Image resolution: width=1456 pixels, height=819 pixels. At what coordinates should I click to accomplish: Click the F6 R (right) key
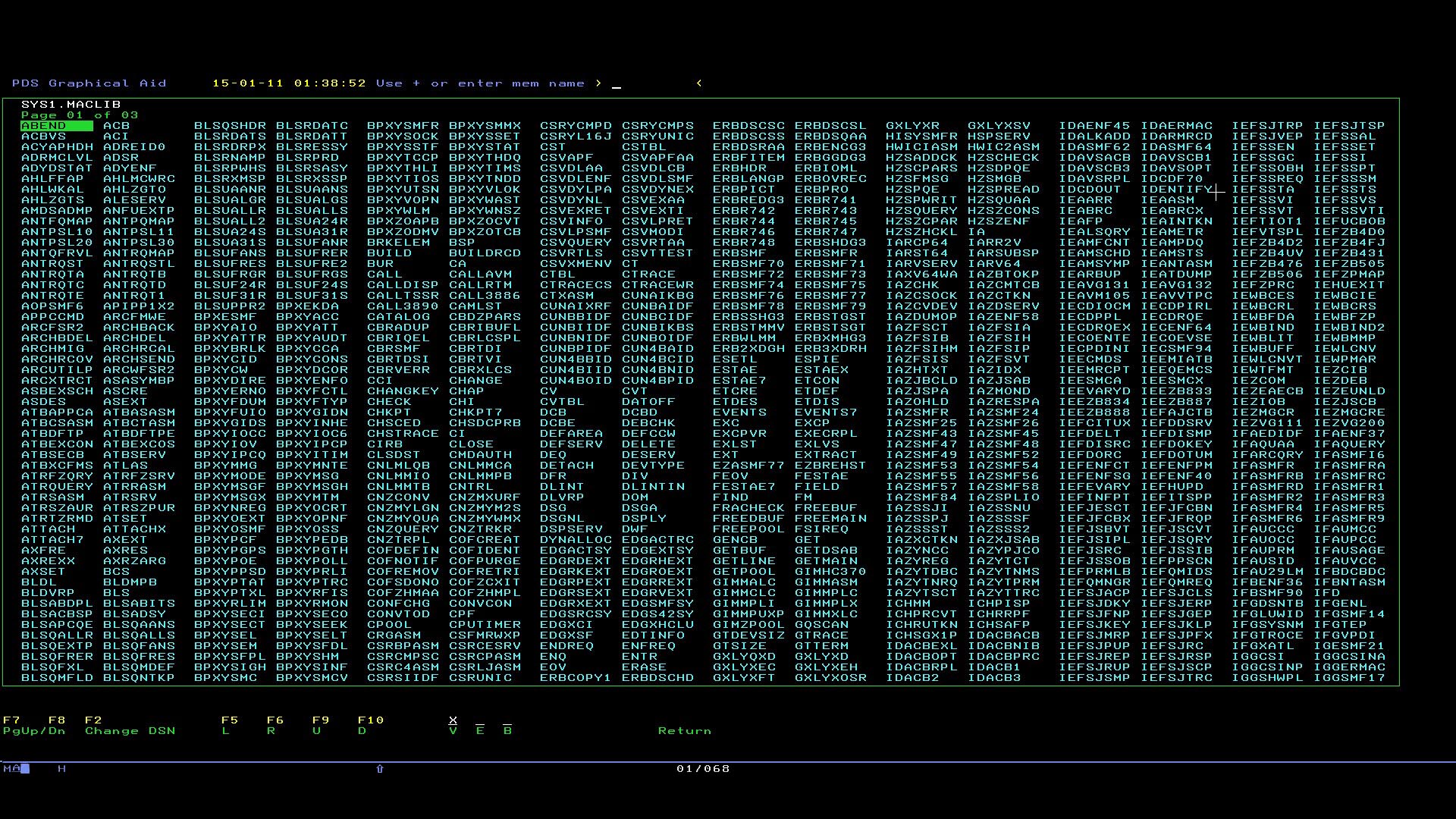[271, 731]
